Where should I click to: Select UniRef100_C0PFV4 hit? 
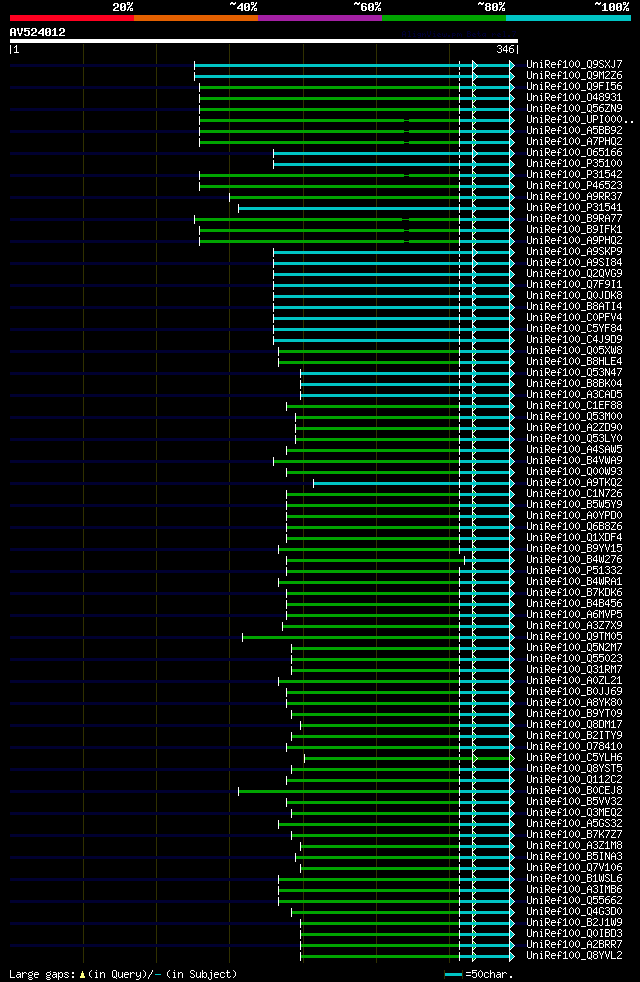pos(574,318)
